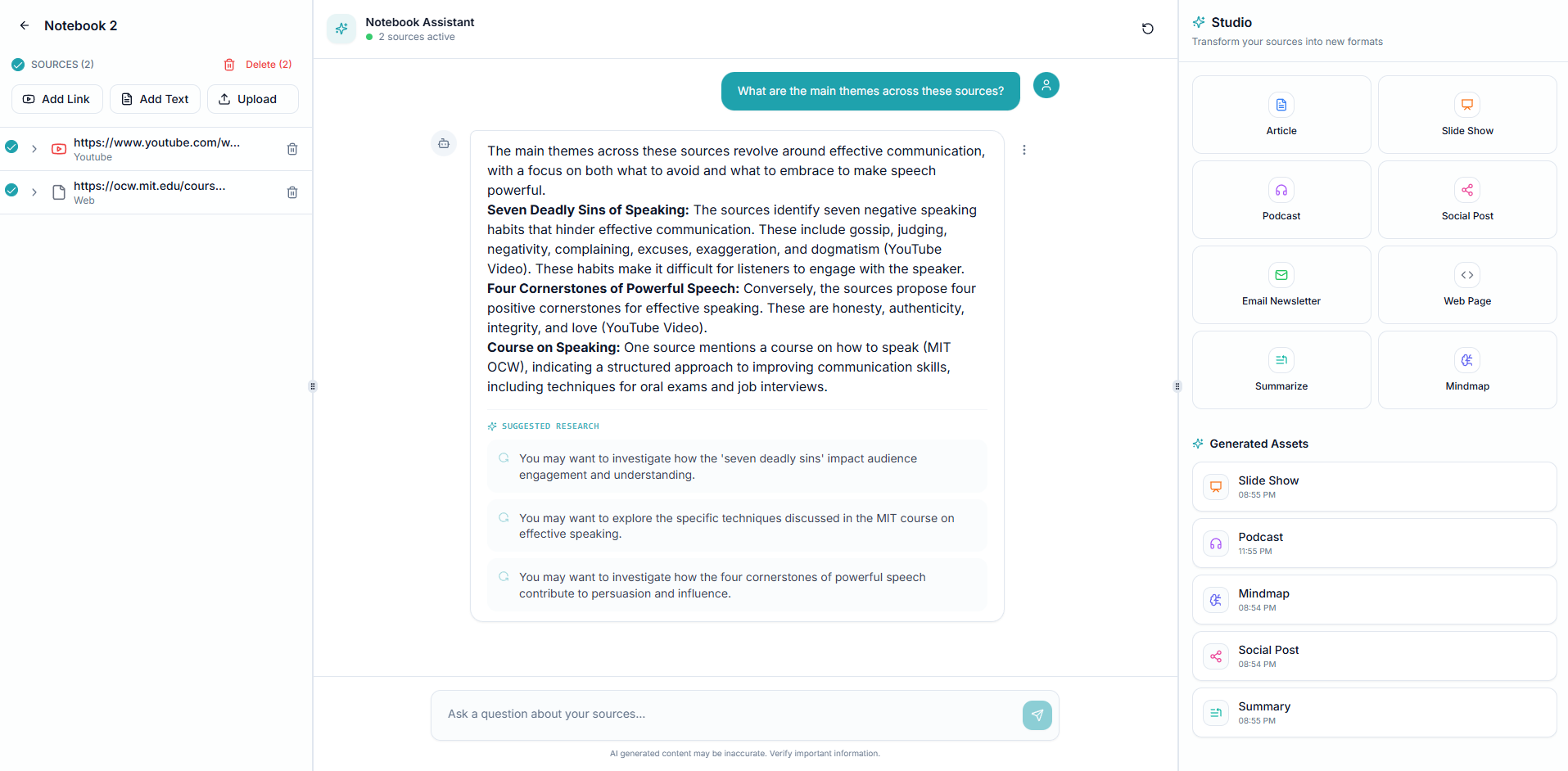Viewport: 1568px width, 771px height.
Task: Expand the ocw.mit.edu source details
Action: pyautogui.click(x=34, y=192)
